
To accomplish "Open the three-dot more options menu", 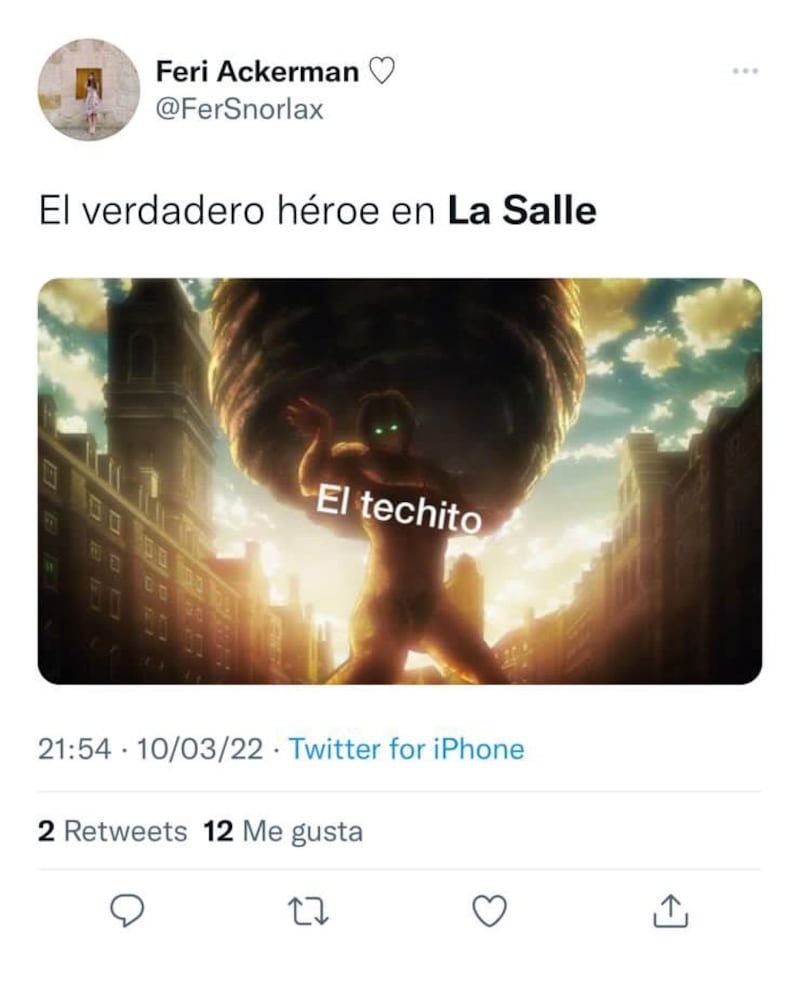I will [x=746, y=71].
